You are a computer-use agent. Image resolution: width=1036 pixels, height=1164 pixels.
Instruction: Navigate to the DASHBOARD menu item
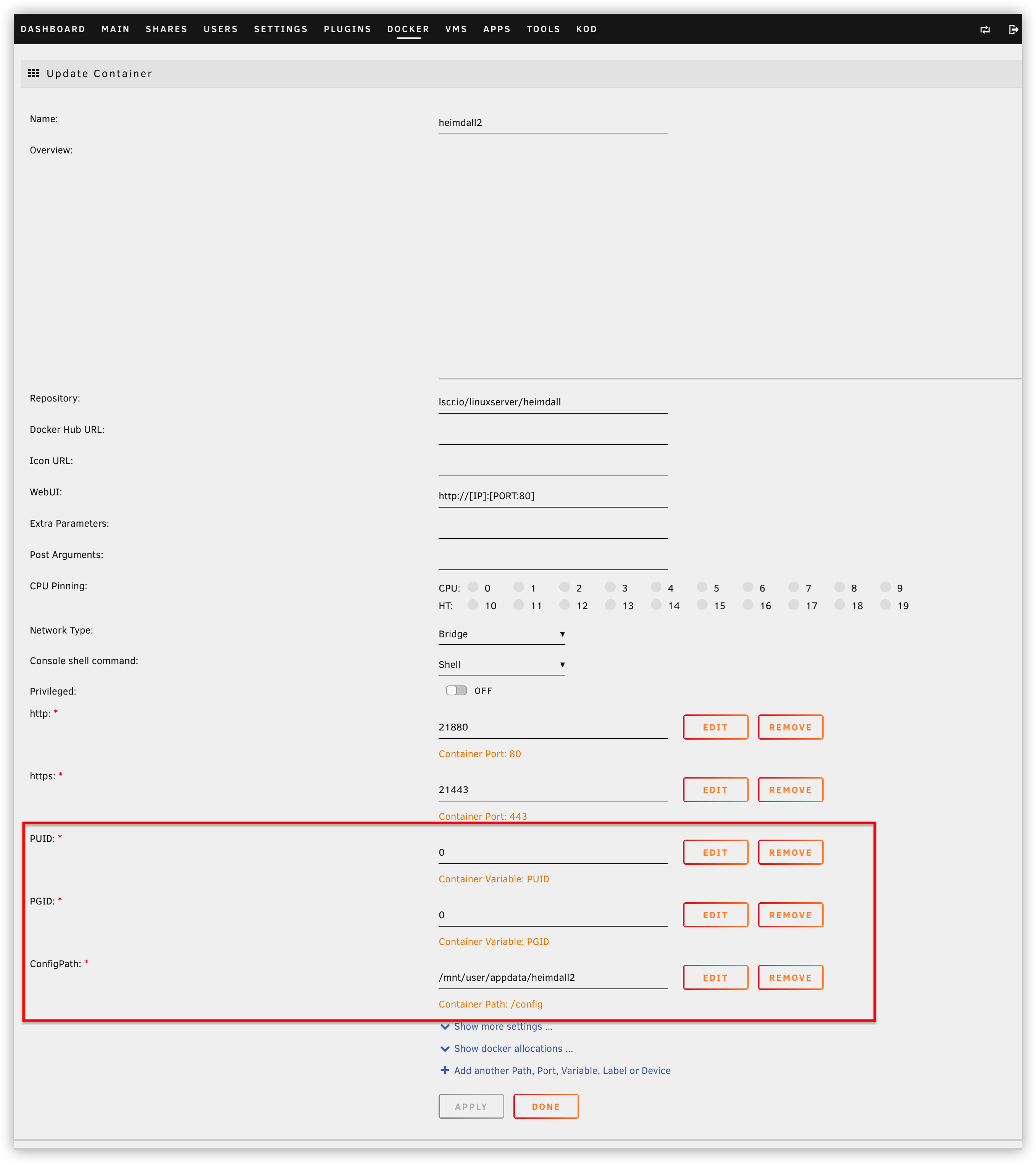coord(53,29)
